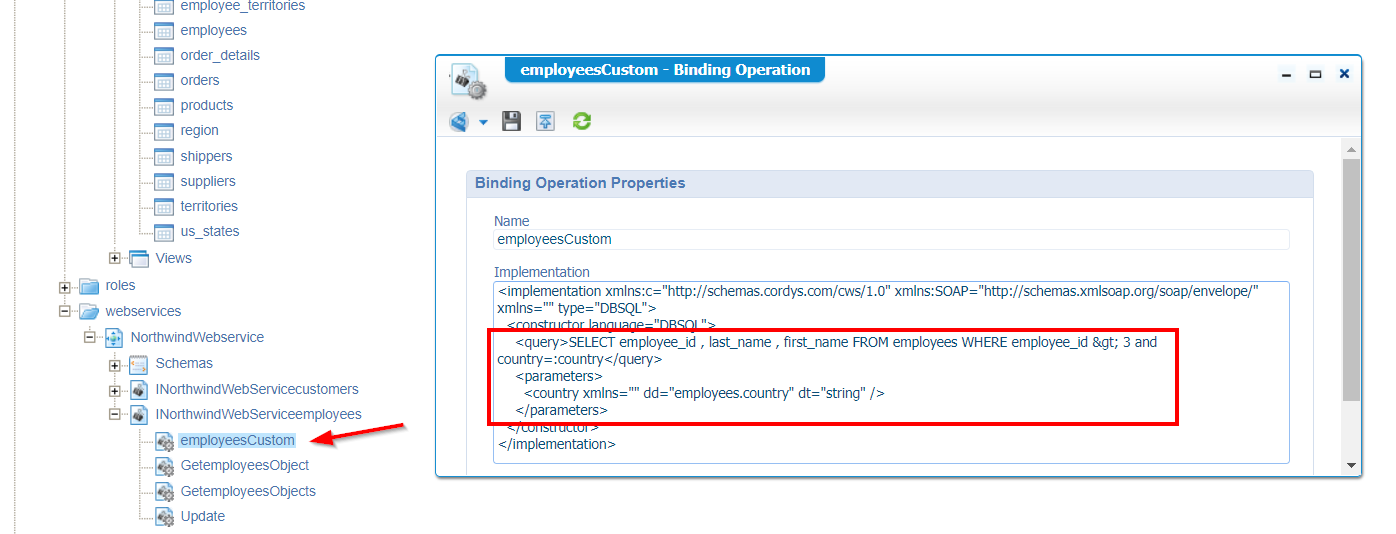Click gear icon beside GetemployeesObjects
This screenshot has width=1396, height=534.
165,492
